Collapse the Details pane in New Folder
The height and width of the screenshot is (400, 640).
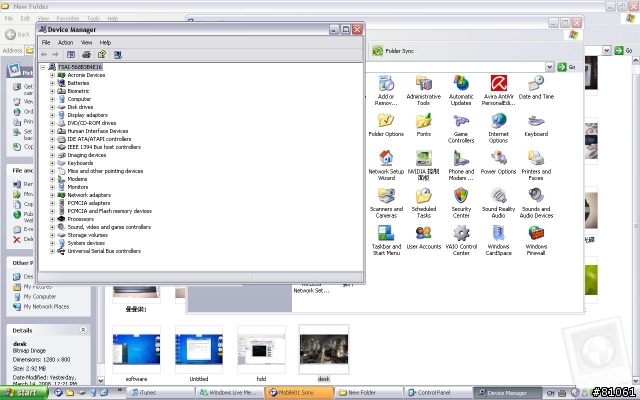click(x=83, y=330)
